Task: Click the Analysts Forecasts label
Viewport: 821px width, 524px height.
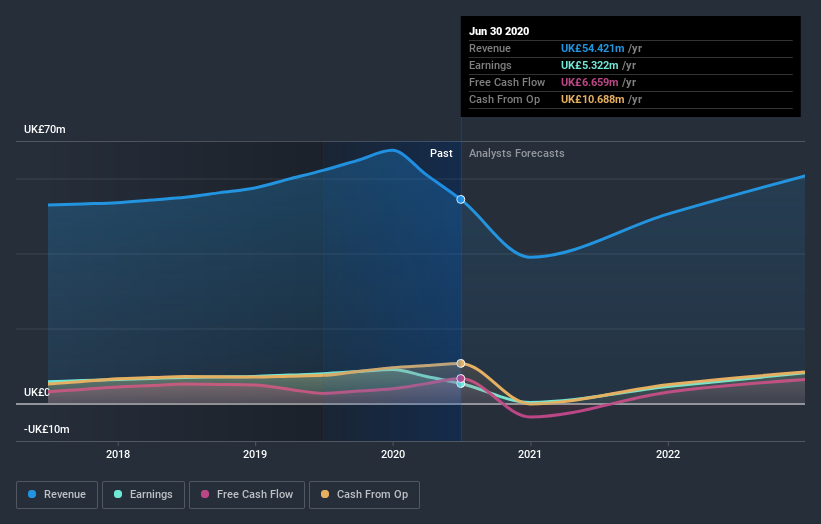Action: (517, 153)
